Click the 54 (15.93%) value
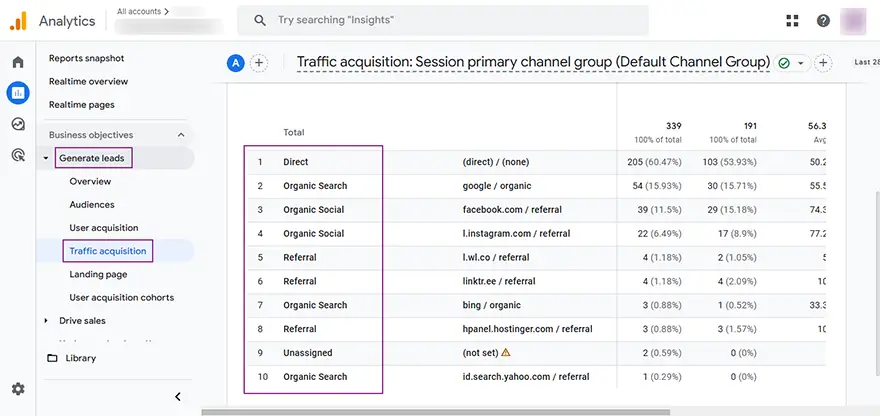 tap(657, 186)
